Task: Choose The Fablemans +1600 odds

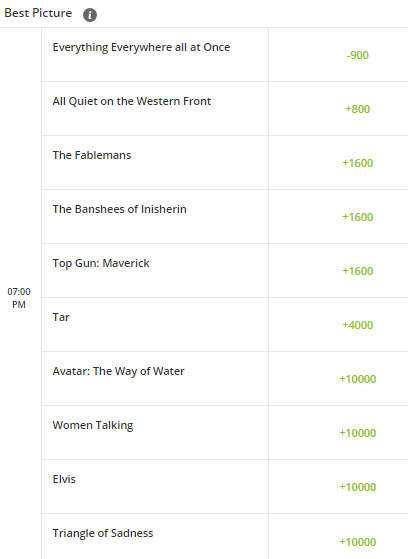Action: pyautogui.click(x=357, y=163)
